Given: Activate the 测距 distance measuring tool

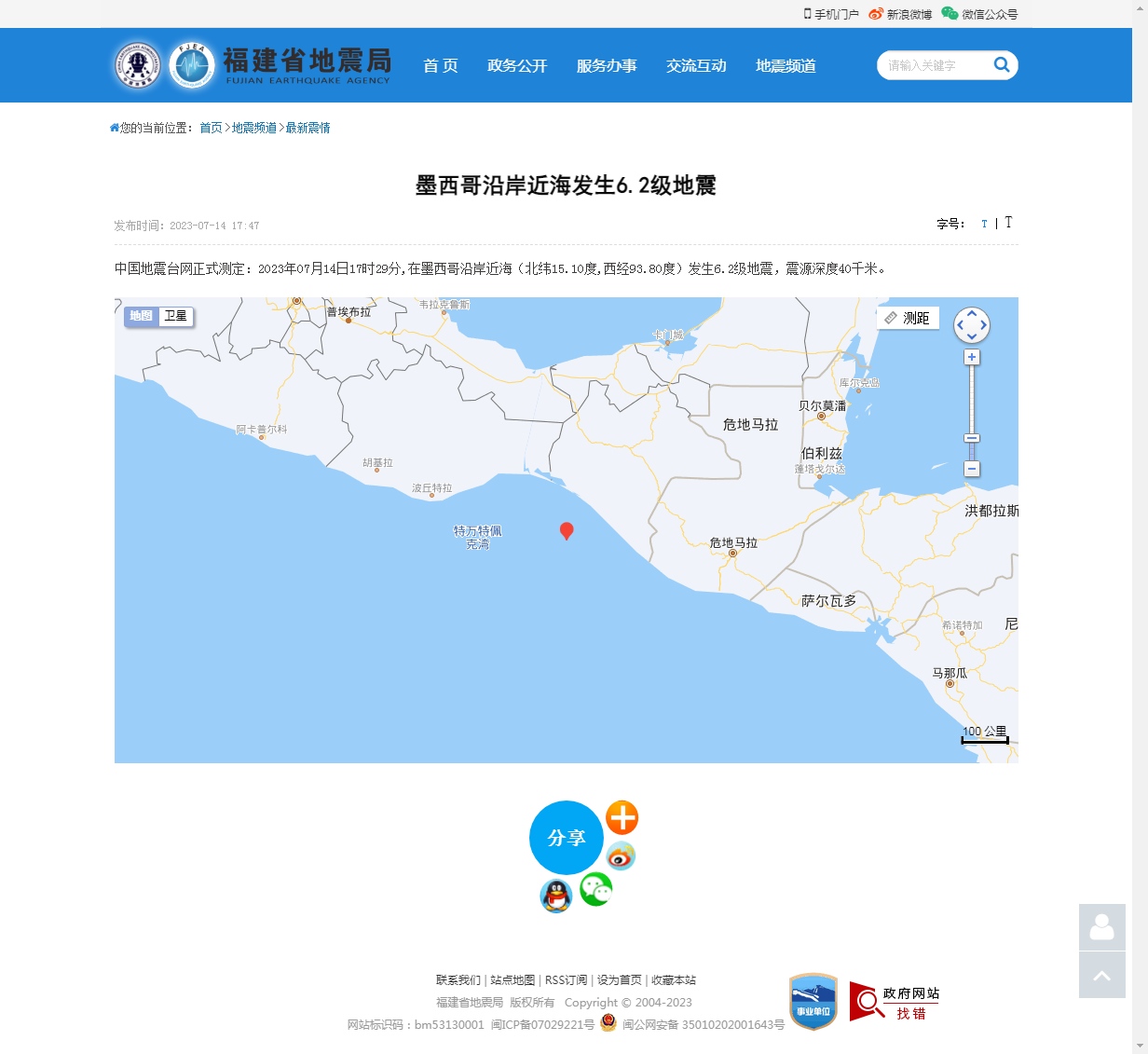Looking at the screenshot, I should point(908,318).
